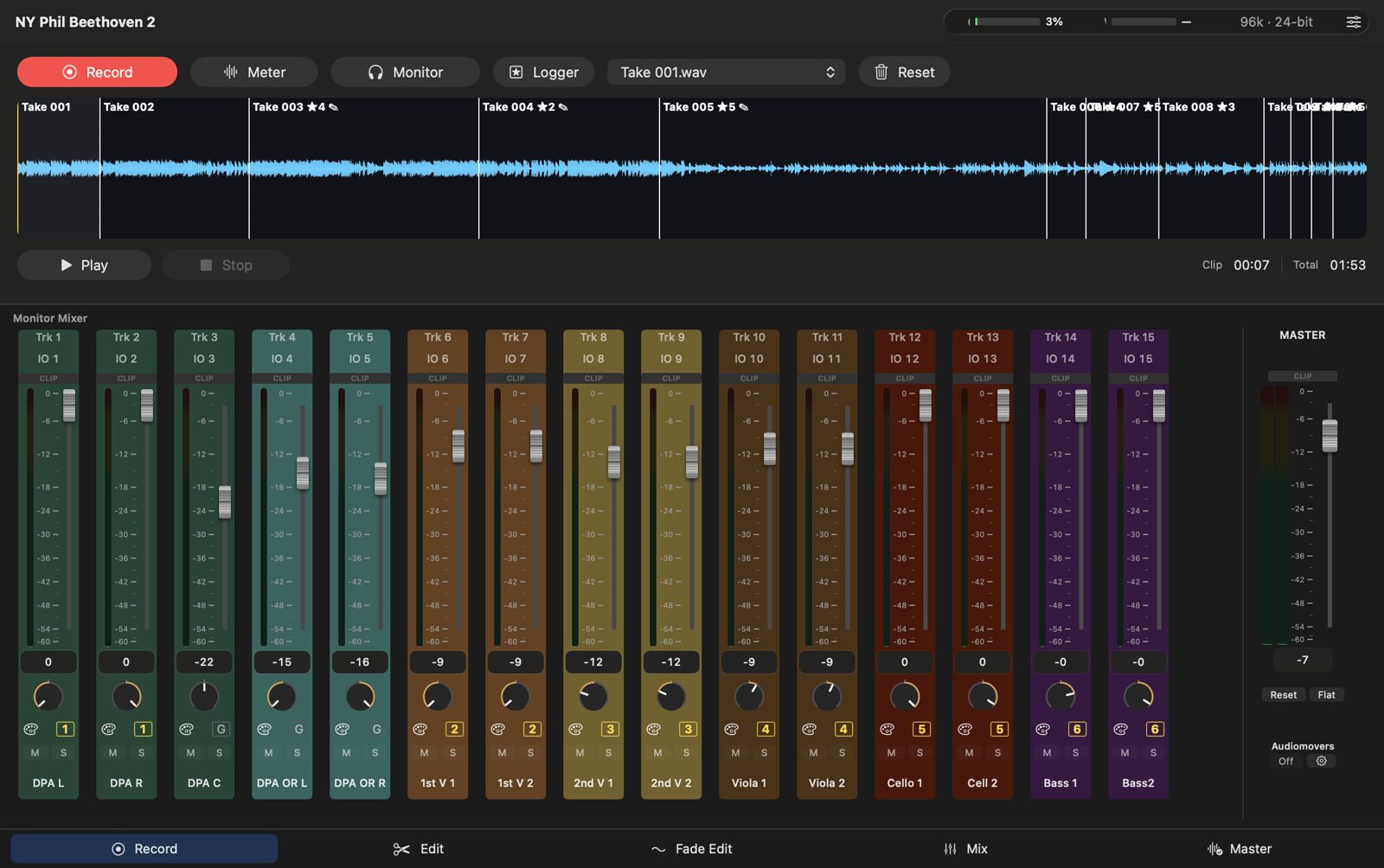Click the palette icon on DPA OR R track
The width and height of the screenshot is (1384, 868).
coord(342,729)
